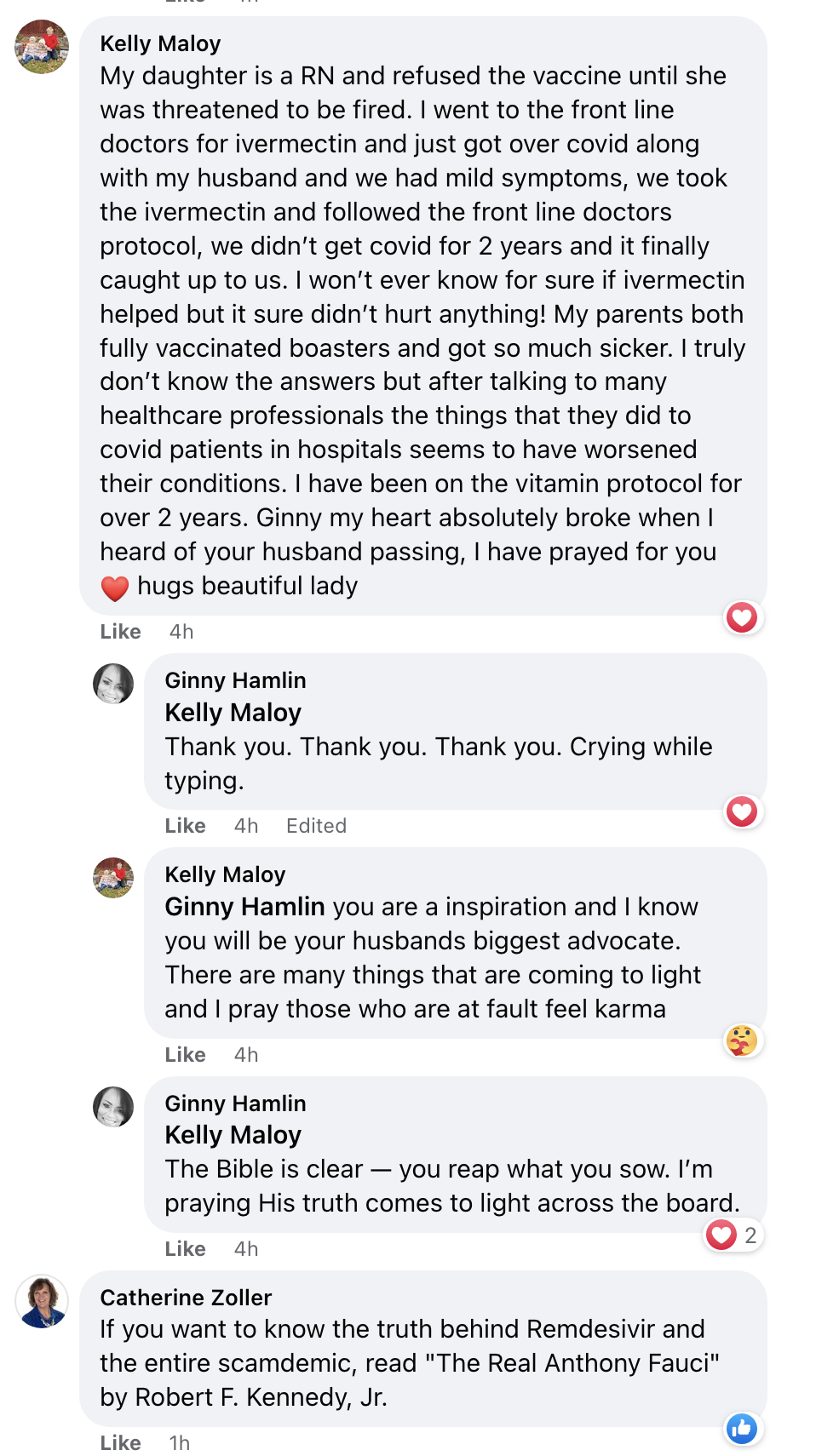Click the 1h timestamp on Catherine's comment
The image size is (816, 1456).
tap(179, 1443)
